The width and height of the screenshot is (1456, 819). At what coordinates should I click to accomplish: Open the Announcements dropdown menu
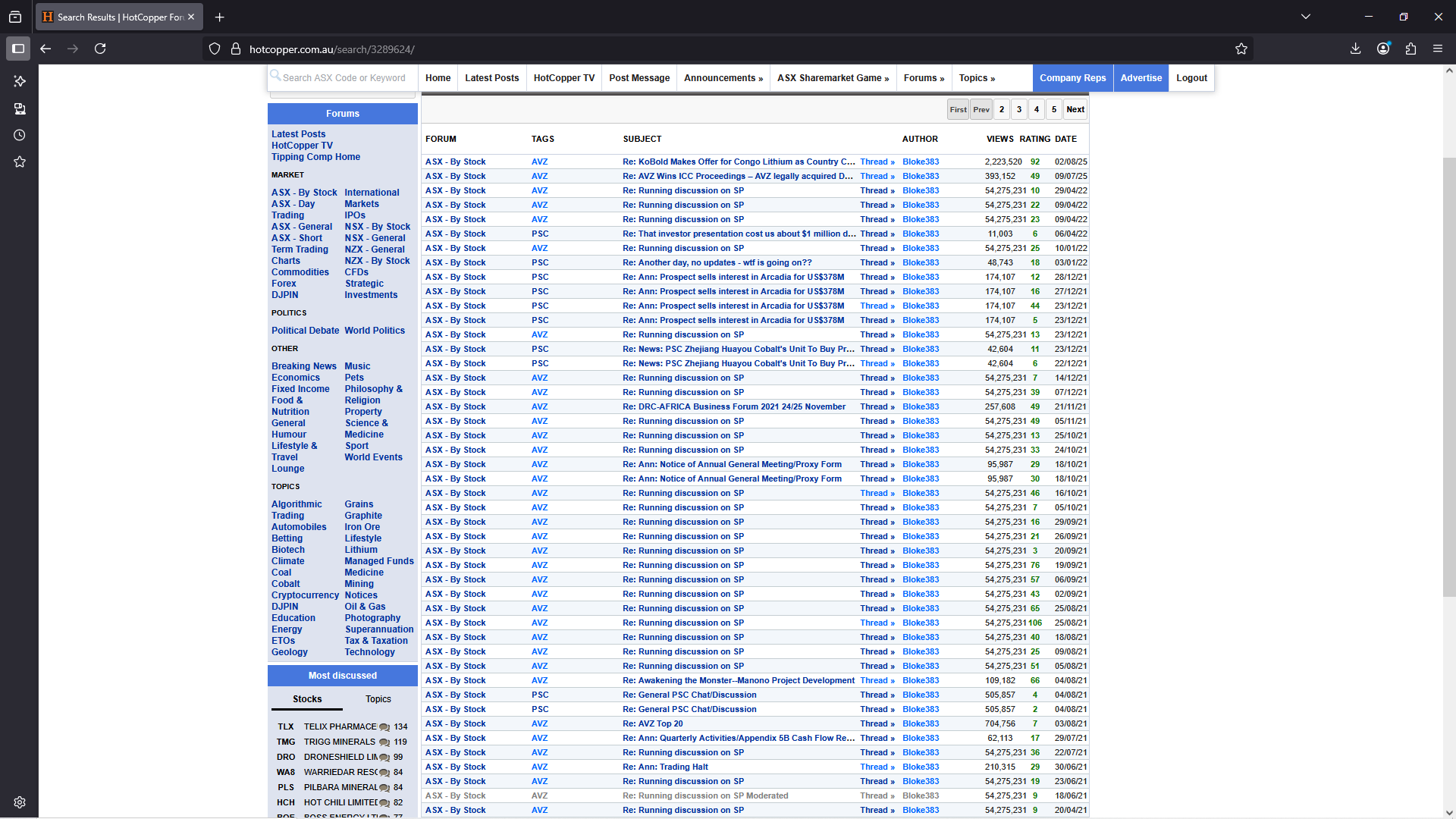[x=723, y=77]
